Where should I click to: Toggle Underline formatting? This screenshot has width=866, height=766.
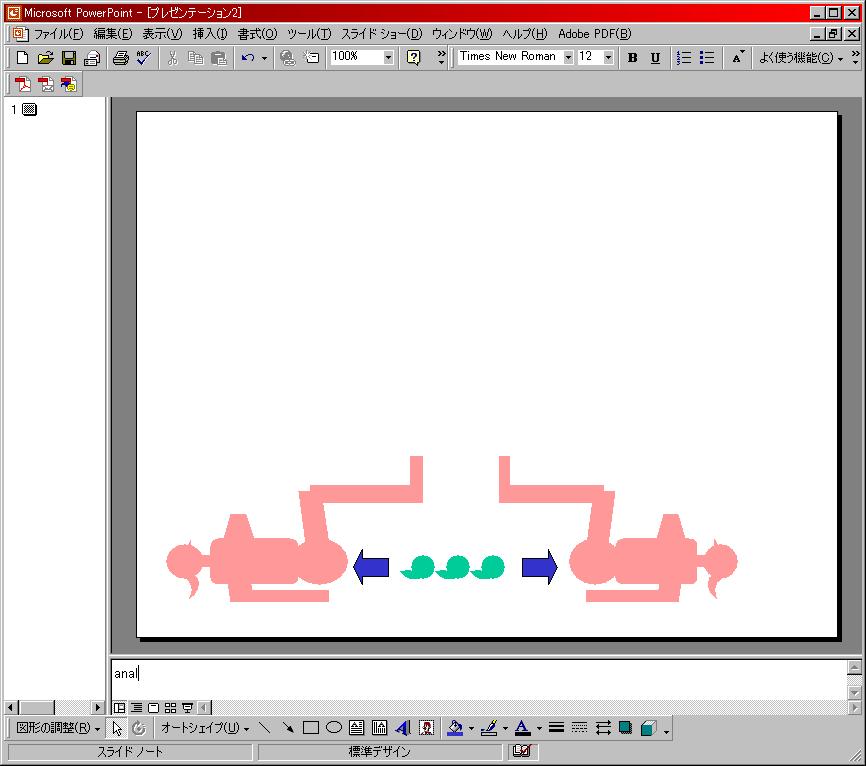pyautogui.click(x=655, y=58)
